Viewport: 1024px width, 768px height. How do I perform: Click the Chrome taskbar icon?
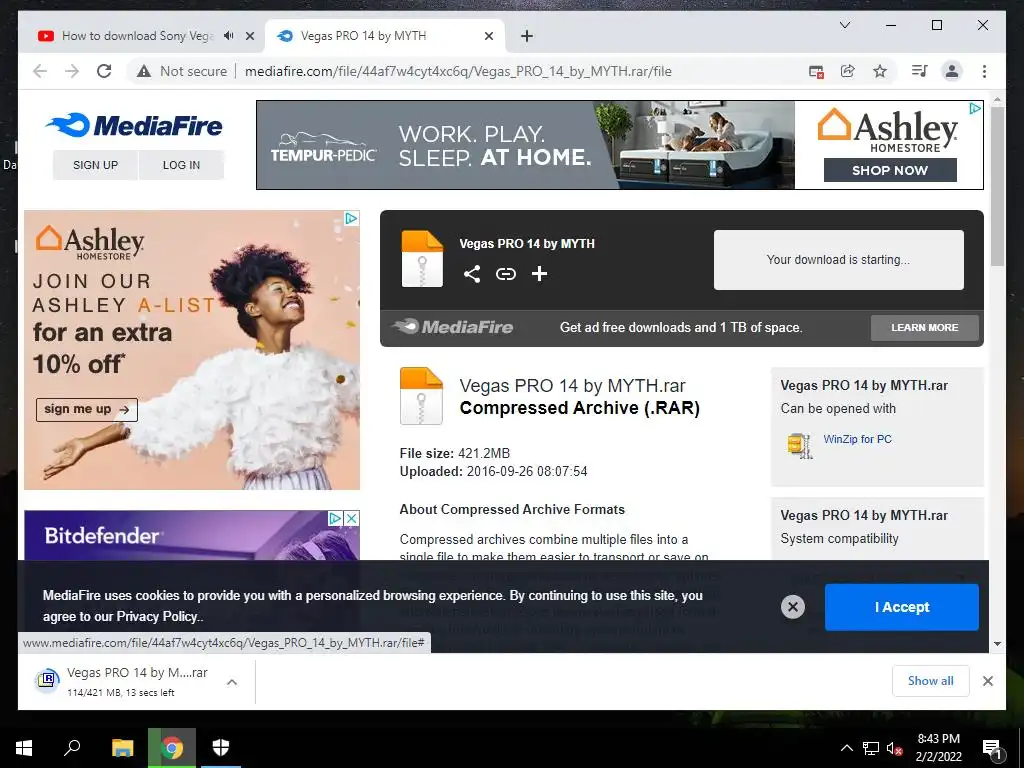coord(172,748)
